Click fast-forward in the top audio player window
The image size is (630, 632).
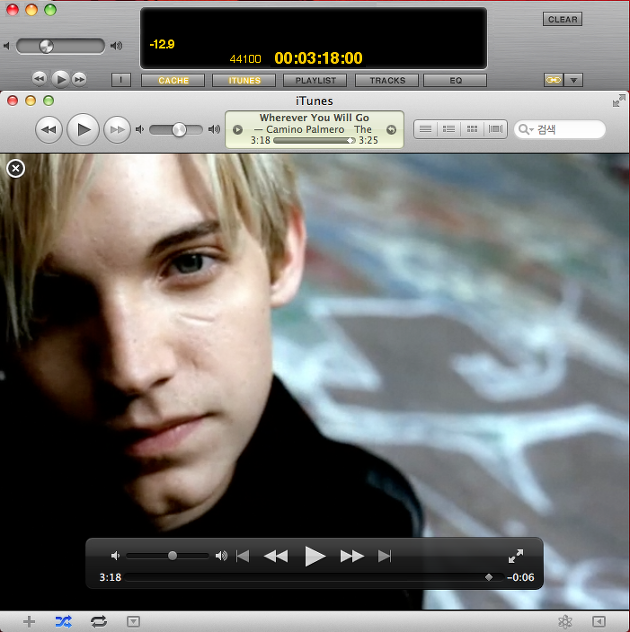pyautogui.click(x=79, y=79)
